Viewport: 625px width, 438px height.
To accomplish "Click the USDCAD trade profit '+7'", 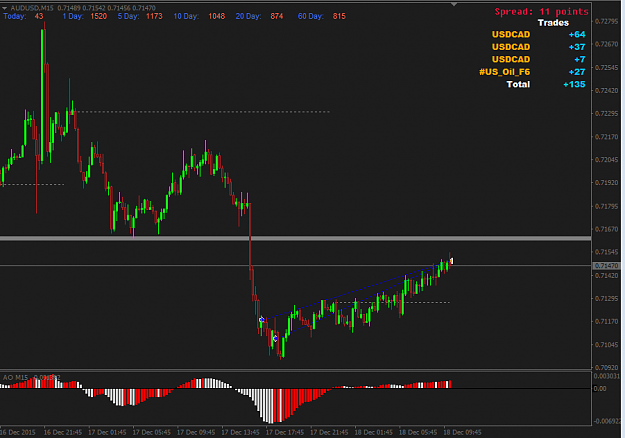I will [580, 59].
